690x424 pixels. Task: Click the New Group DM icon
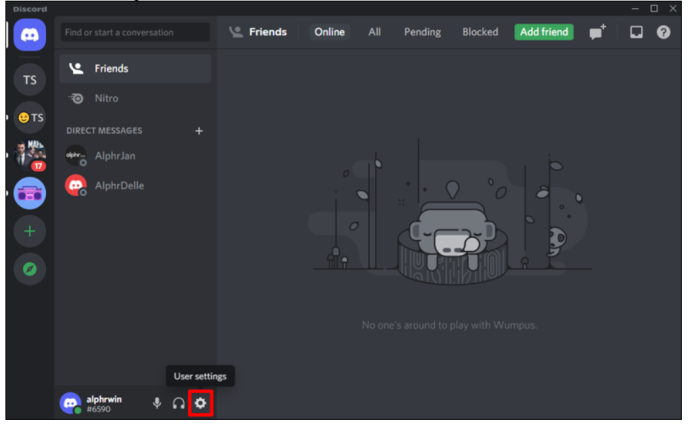[598, 32]
